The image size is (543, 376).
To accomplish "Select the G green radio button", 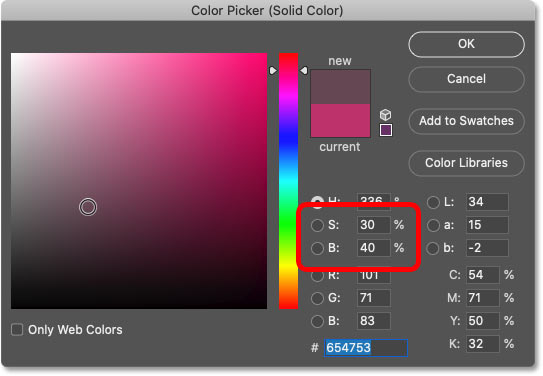I will point(317,298).
